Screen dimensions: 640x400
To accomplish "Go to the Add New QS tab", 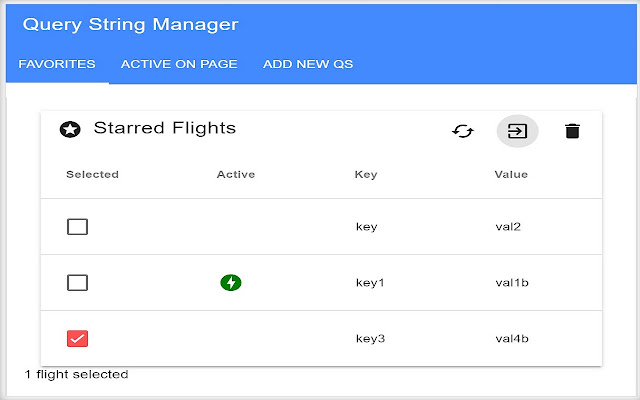I will [x=308, y=64].
